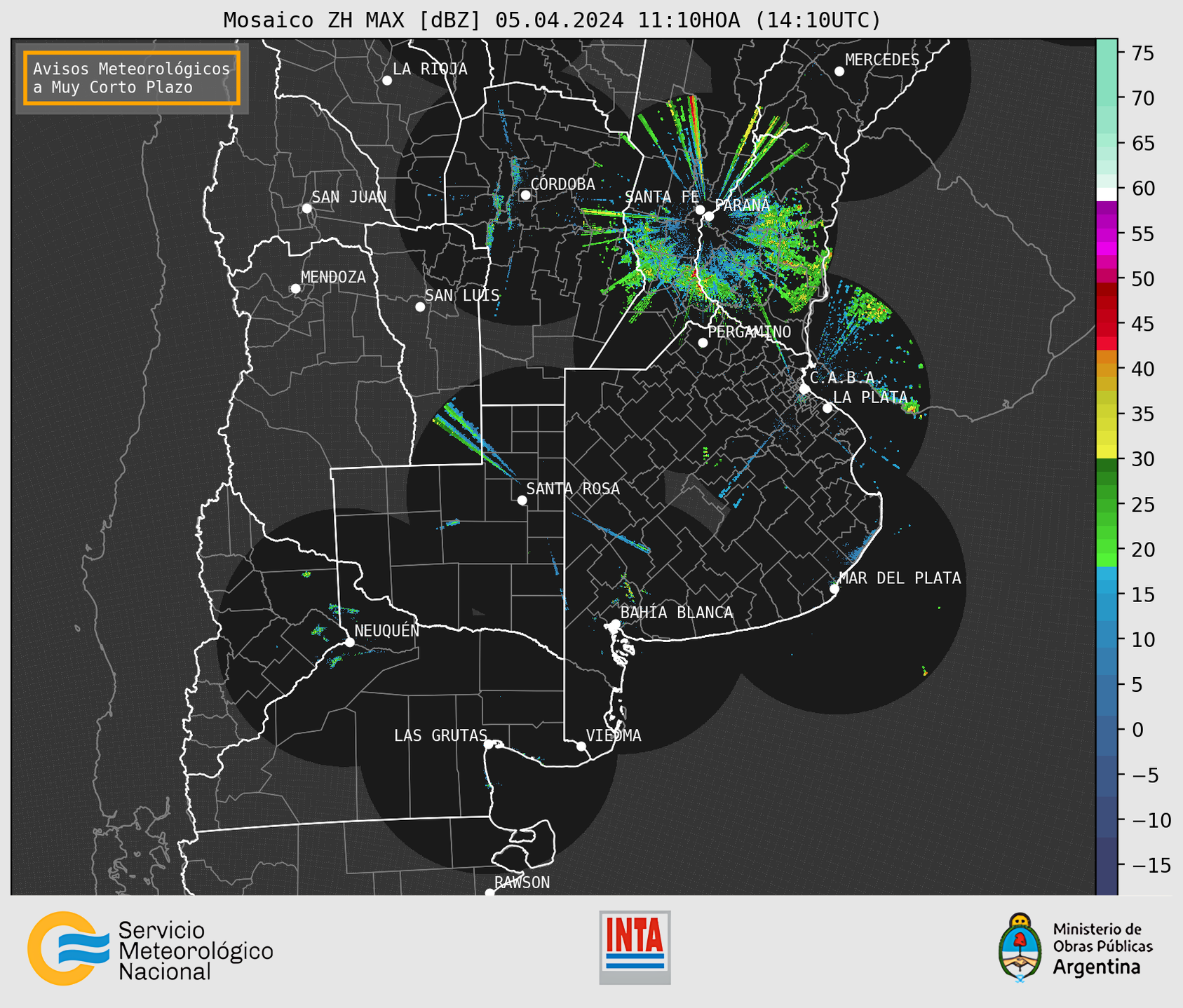Click the LA PLATA city marker
Viewport: 1183px width, 1008px height.
point(827,408)
